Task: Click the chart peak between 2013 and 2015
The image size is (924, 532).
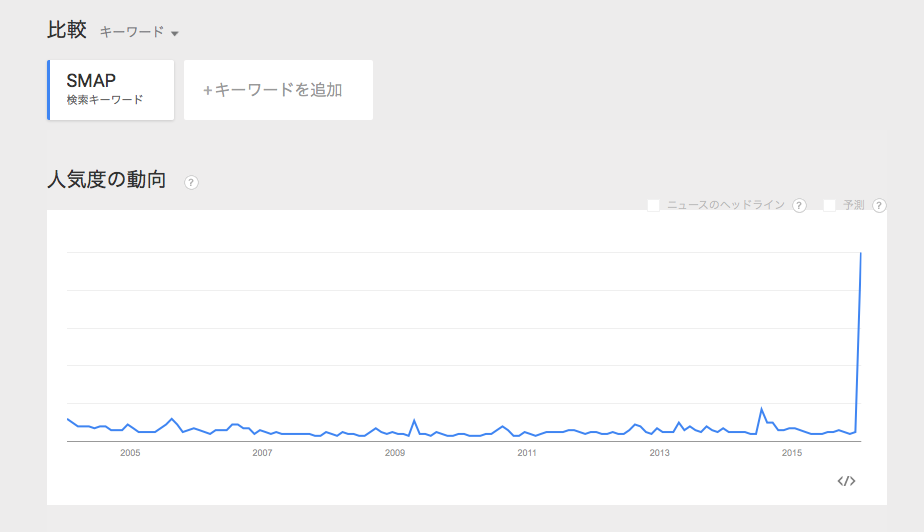Action: [761, 408]
